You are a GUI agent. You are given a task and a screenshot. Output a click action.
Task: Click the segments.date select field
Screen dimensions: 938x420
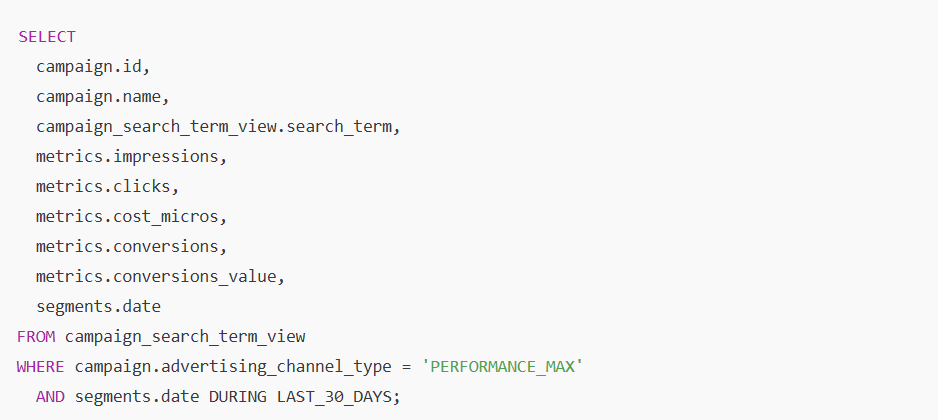tap(98, 307)
